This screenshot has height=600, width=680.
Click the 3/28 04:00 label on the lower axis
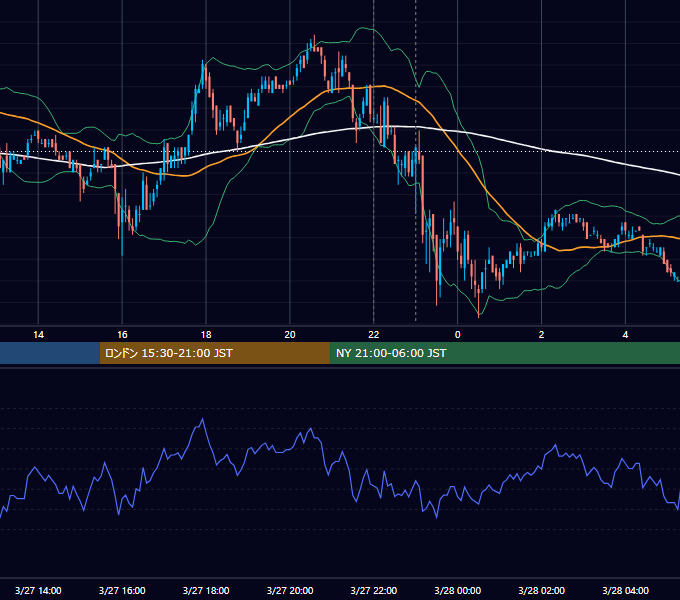(625, 590)
